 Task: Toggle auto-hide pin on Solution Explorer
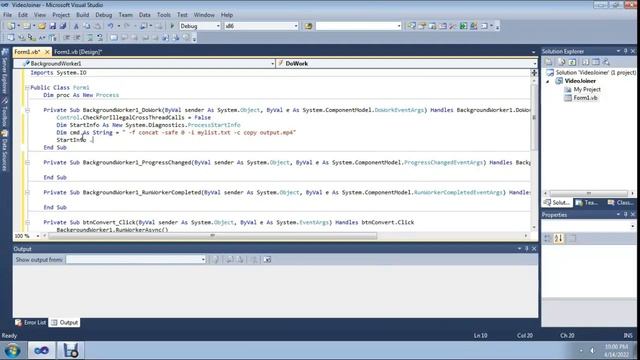coord(625,51)
